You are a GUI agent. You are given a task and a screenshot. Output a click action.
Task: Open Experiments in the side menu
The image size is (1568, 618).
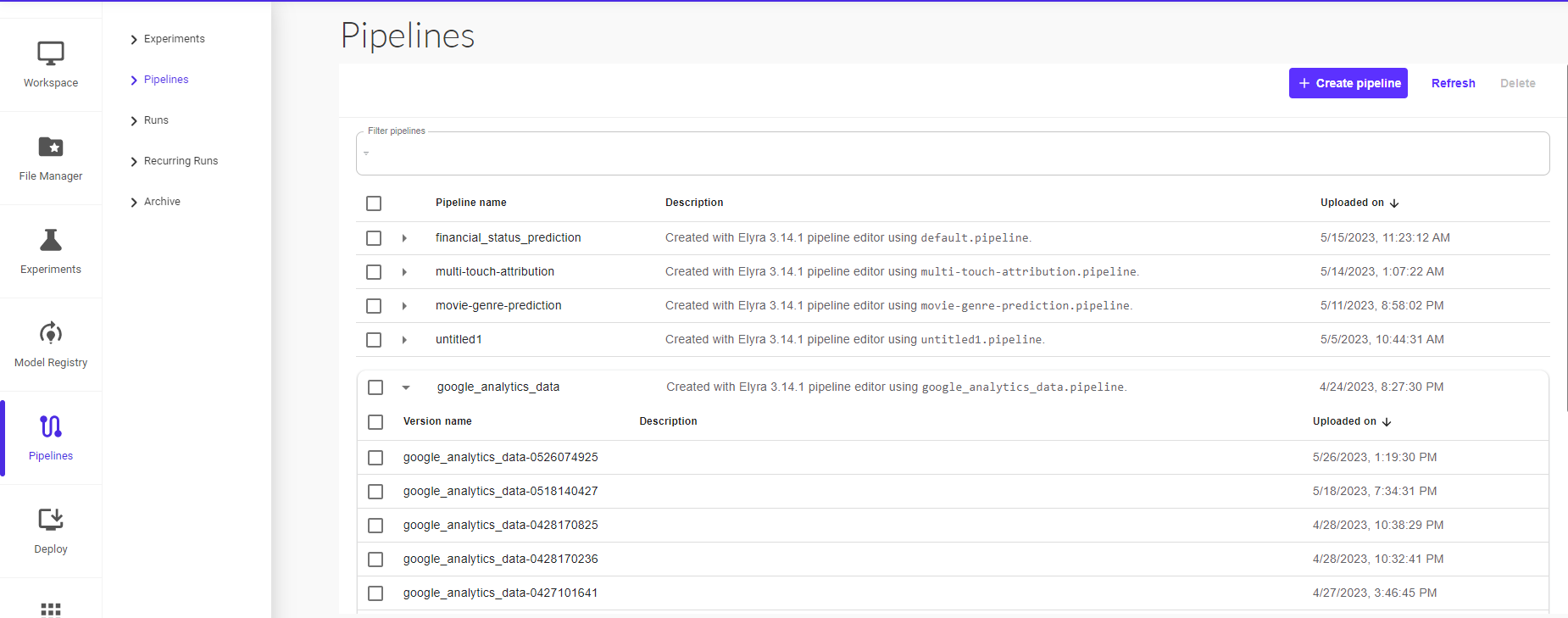point(175,39)
